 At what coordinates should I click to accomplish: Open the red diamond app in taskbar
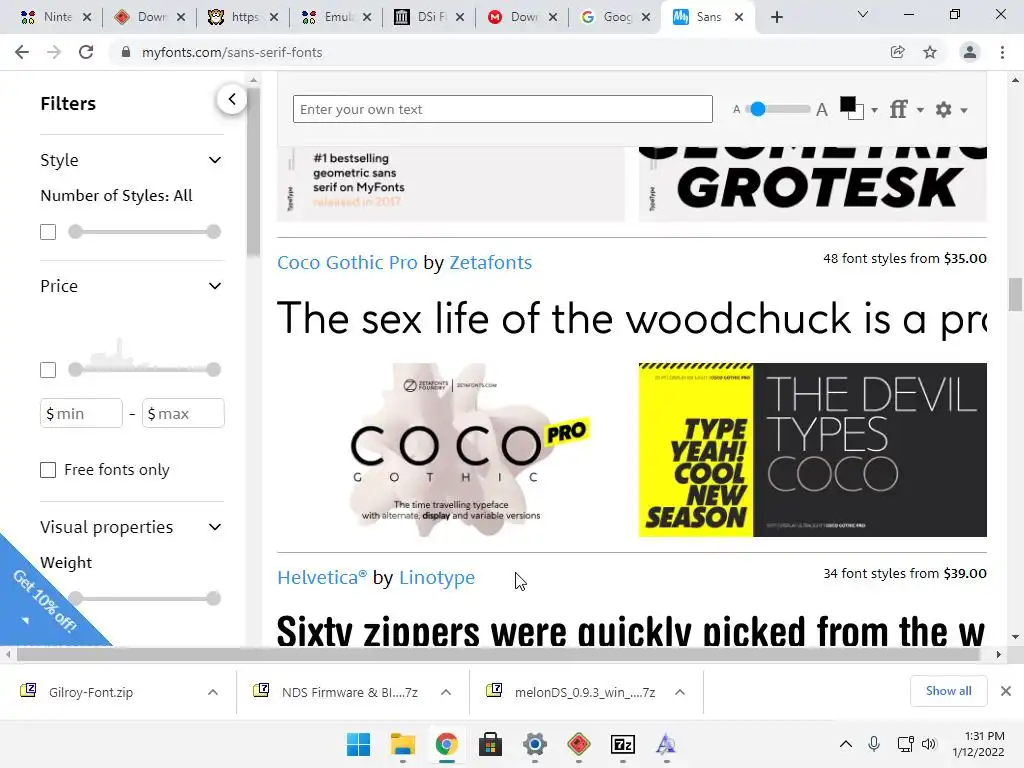[x=579, y=744]
